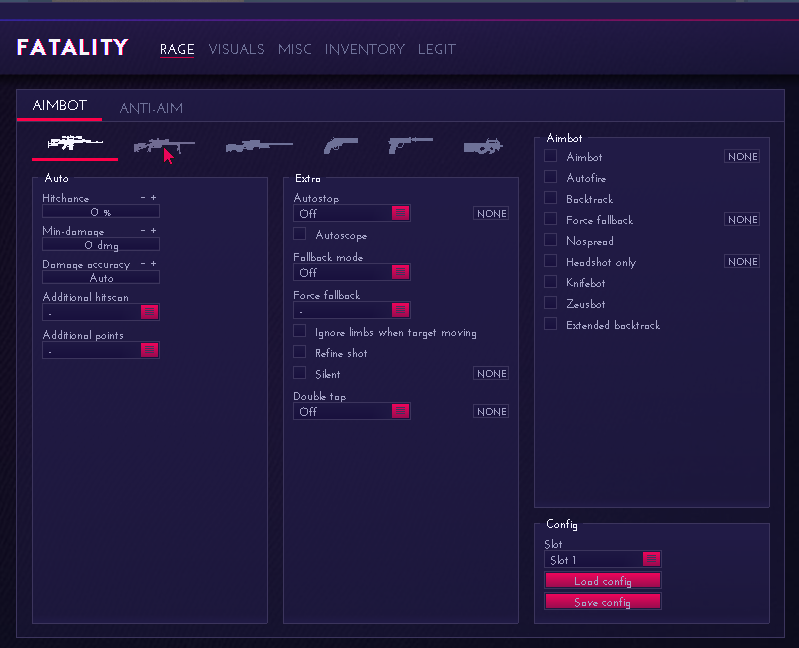Enable Force fallback checkbox in Aimbot panel

tap(550, 219)
